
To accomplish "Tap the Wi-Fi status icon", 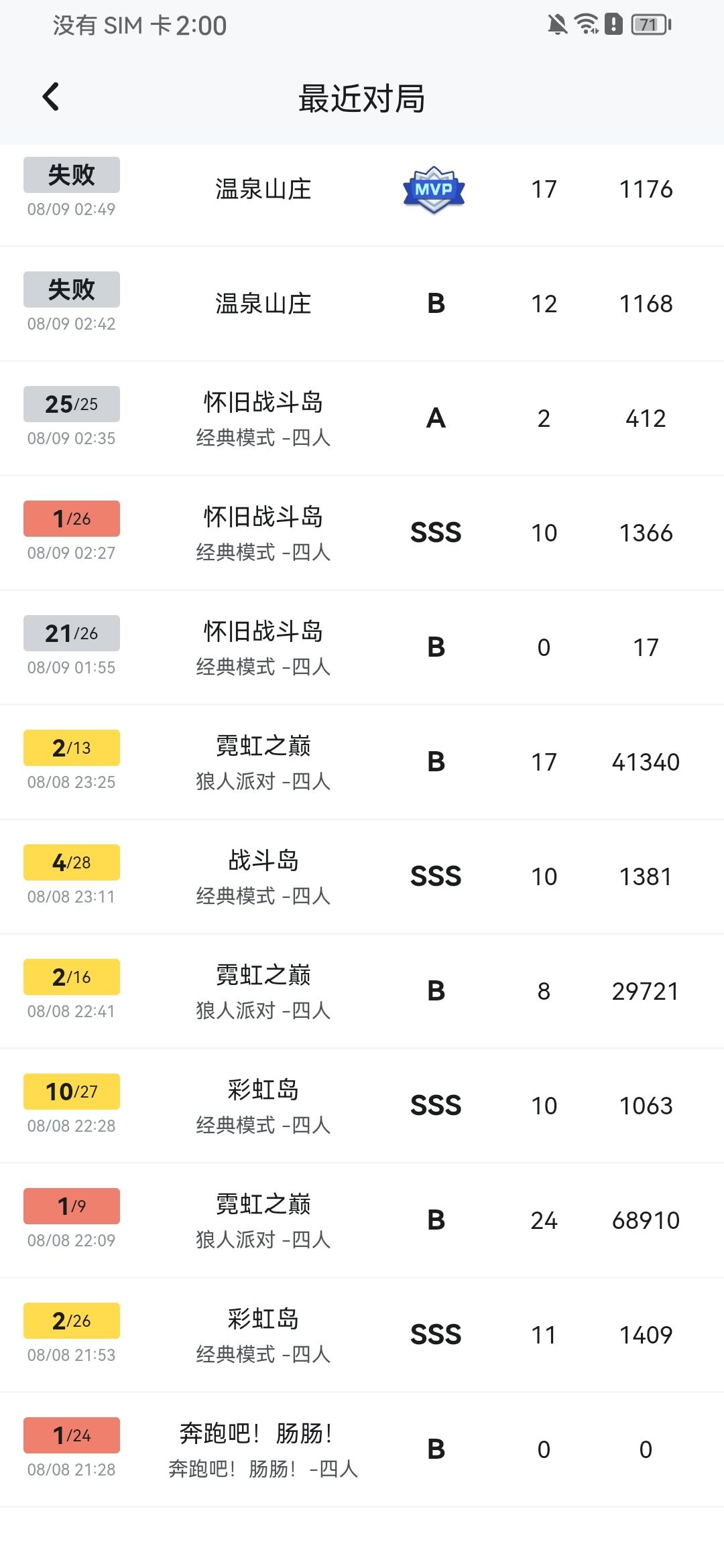I will [587, 24].
